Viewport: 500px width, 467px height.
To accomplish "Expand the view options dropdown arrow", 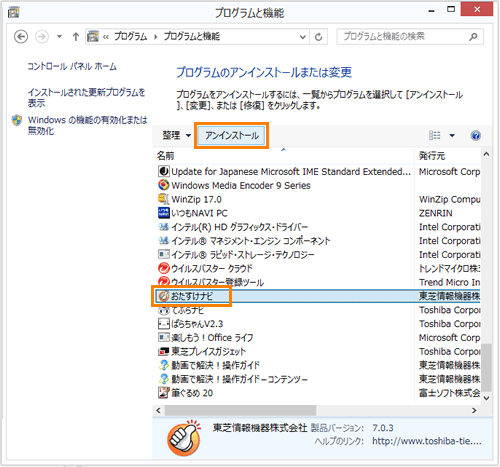I will [x=452, y=135].
